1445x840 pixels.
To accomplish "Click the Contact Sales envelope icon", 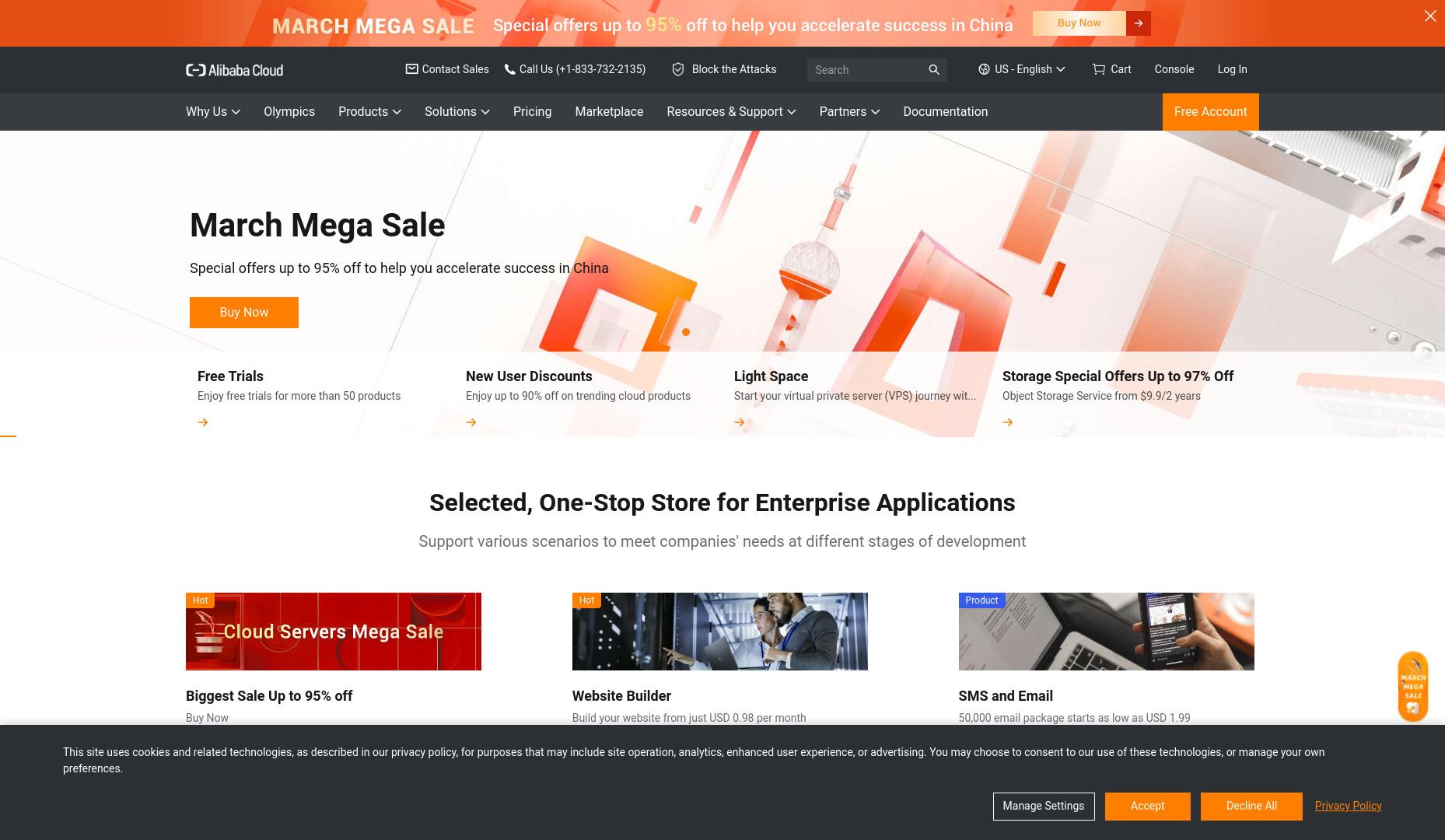I will (411, 69).
